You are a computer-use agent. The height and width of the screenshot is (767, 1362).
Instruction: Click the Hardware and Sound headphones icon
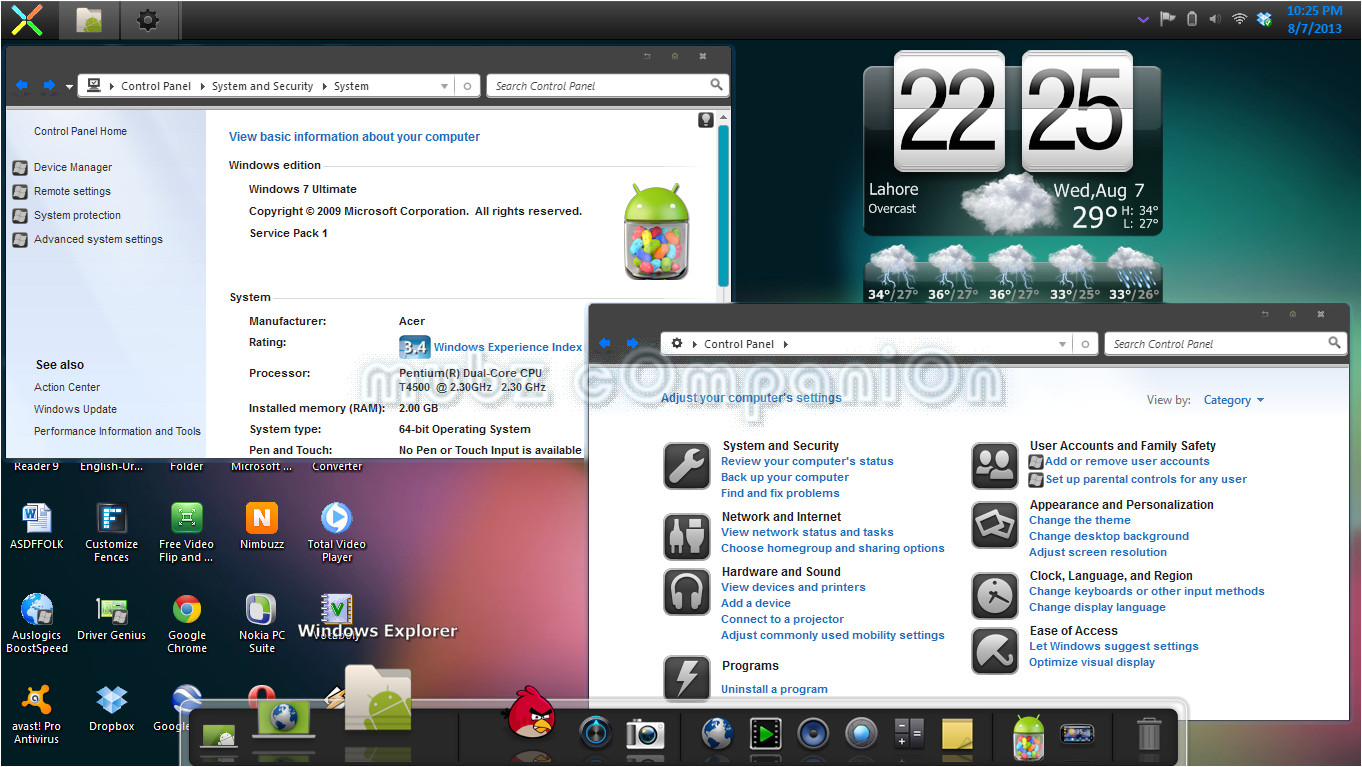687,592
